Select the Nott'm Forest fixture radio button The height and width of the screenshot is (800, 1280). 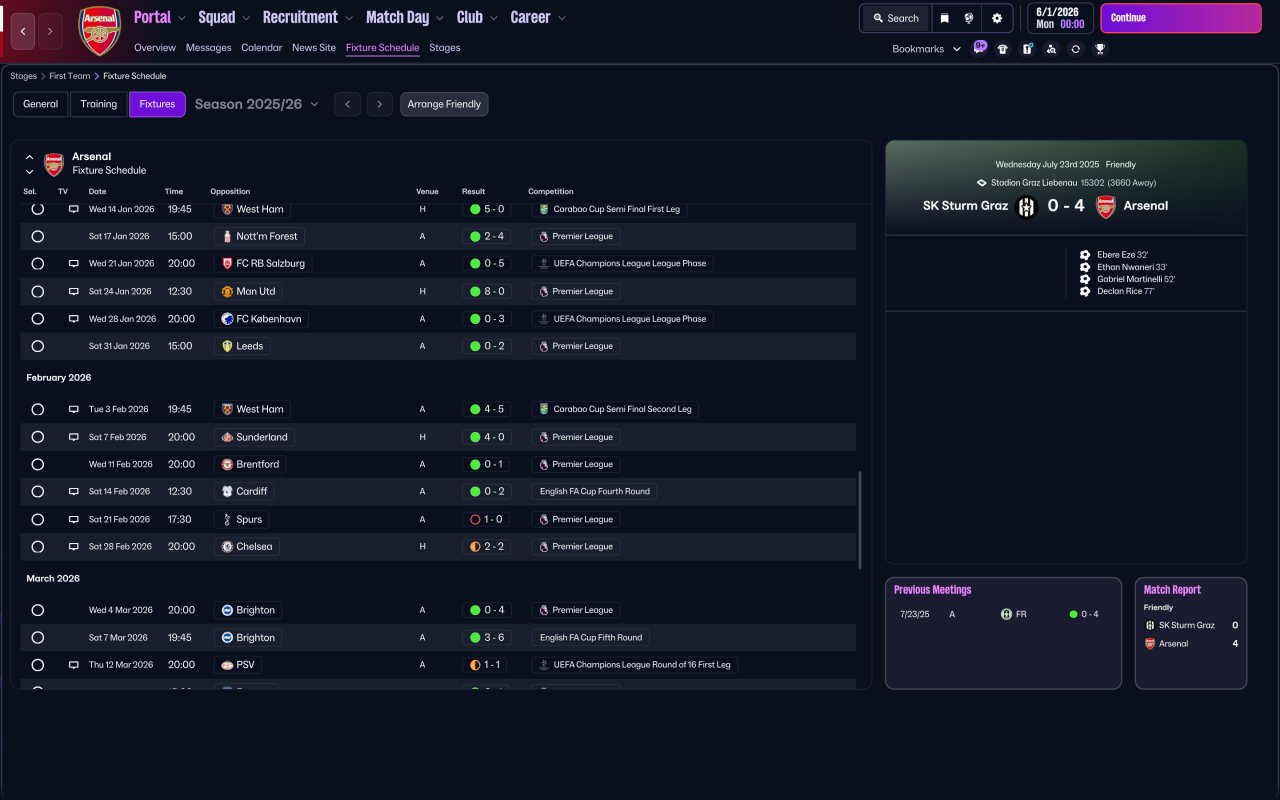(x=38, y=237)
